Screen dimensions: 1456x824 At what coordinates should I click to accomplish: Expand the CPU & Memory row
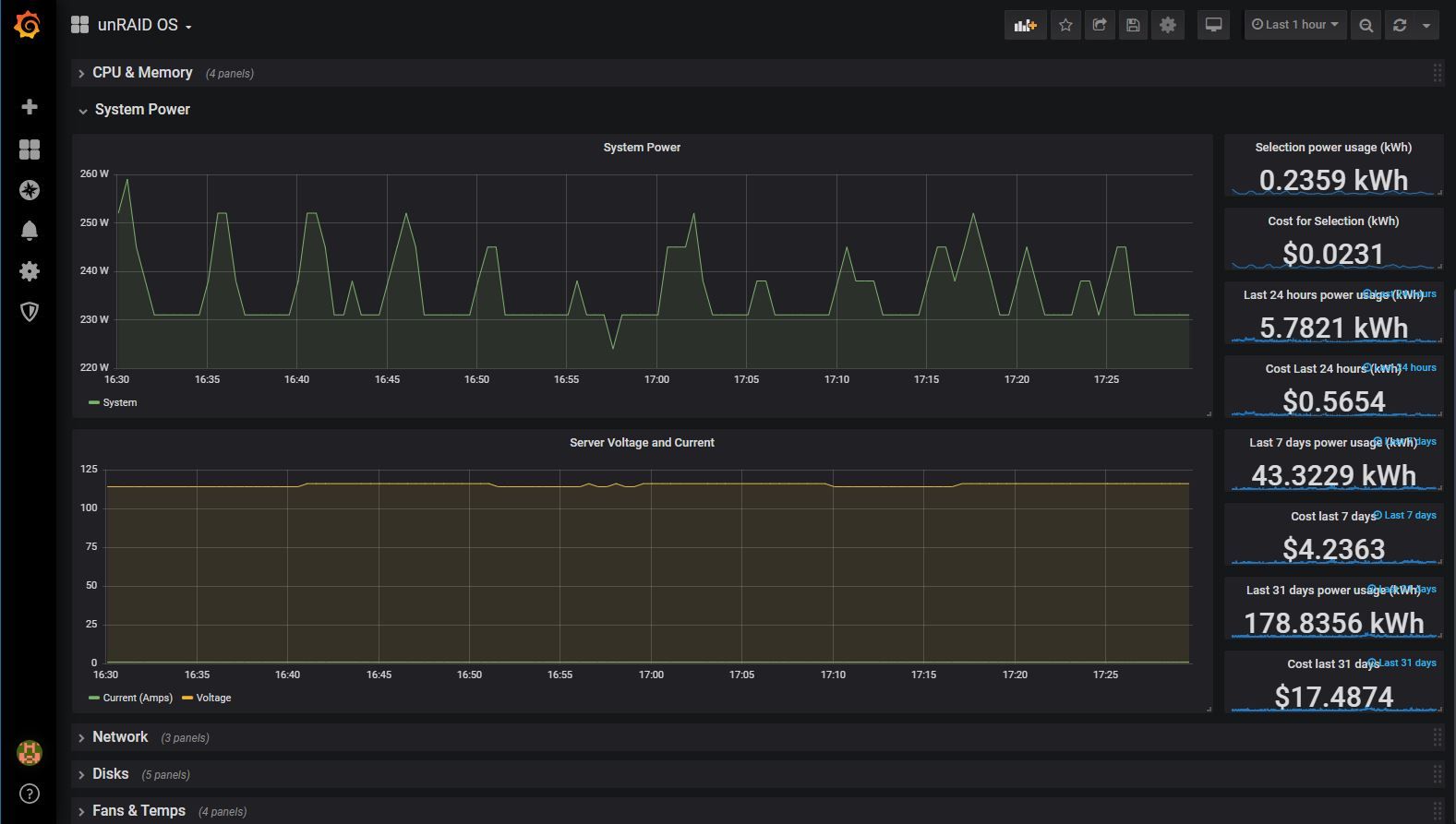point(141,73)
